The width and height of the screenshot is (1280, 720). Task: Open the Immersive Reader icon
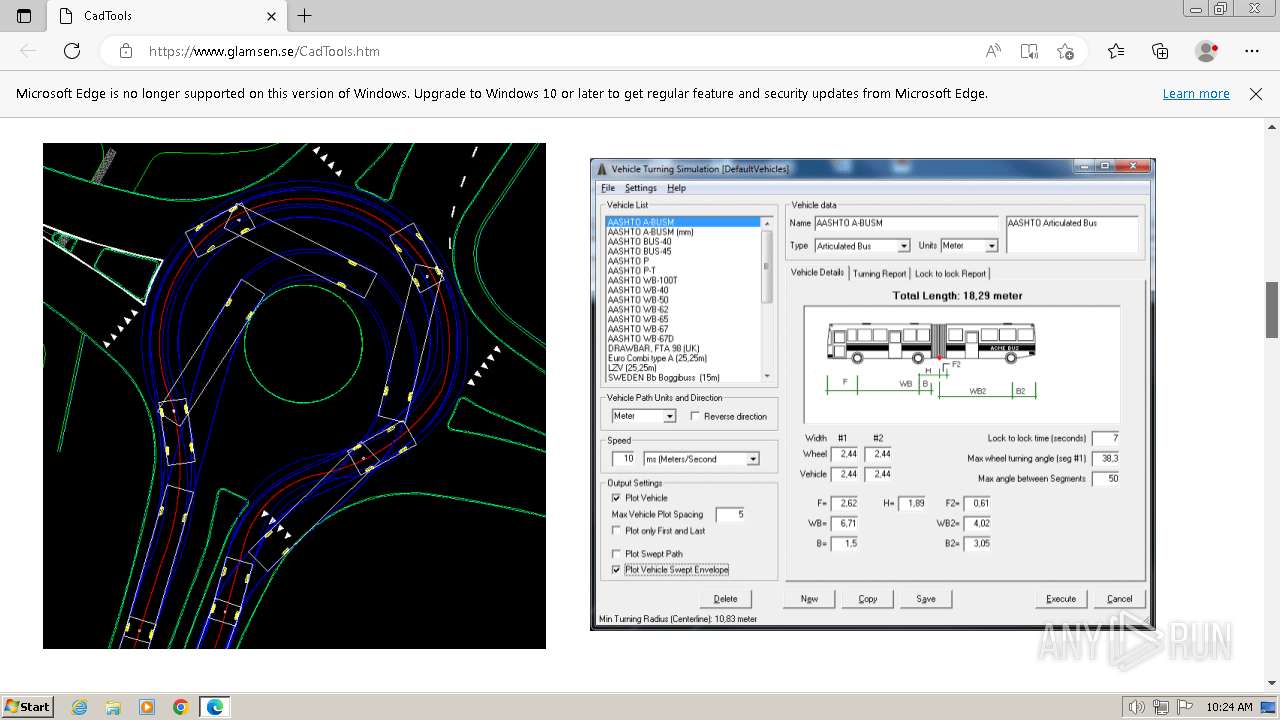pyautogui.click(x=1029, y=51)
